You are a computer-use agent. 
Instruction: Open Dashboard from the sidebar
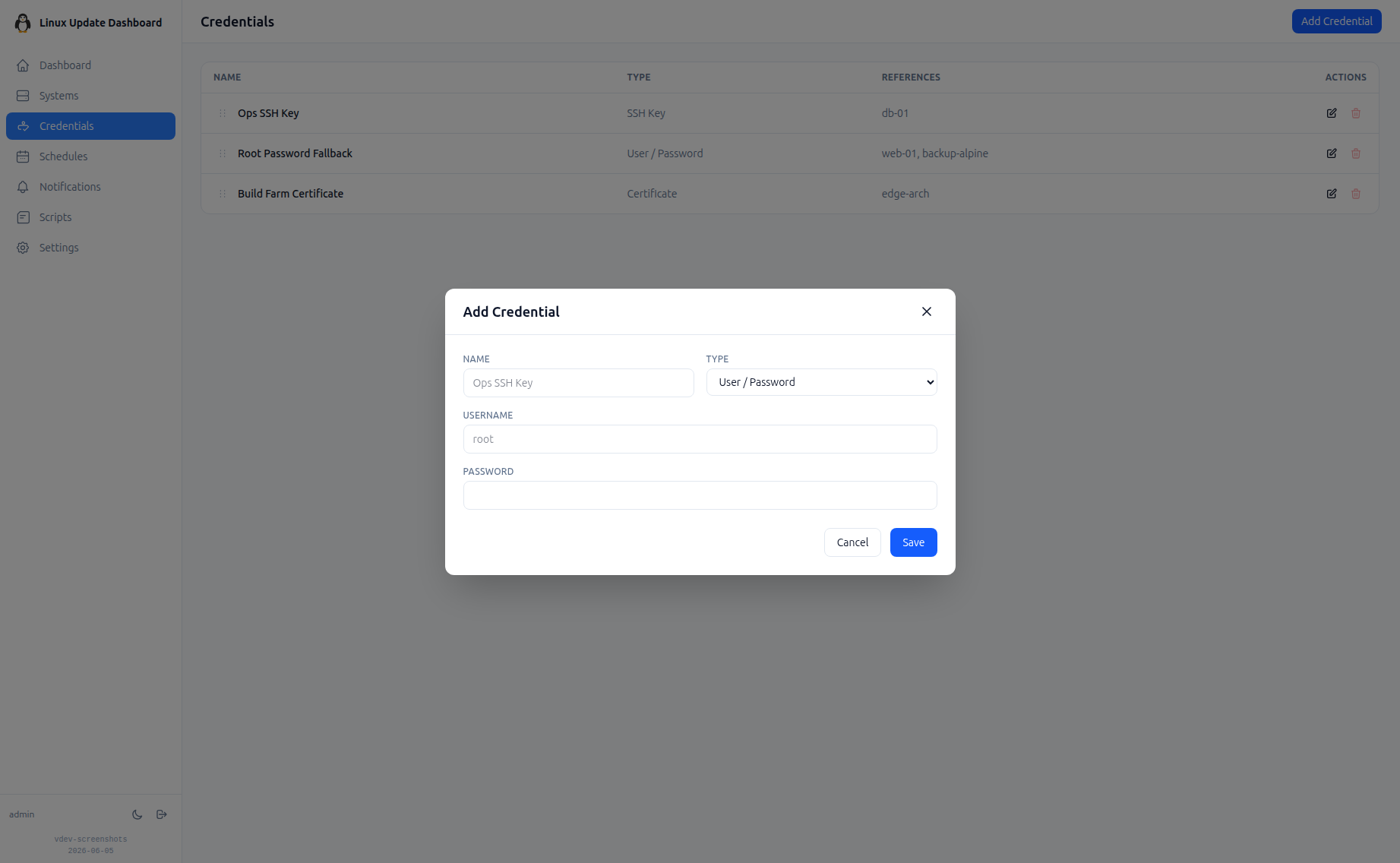tap(90, 65)
